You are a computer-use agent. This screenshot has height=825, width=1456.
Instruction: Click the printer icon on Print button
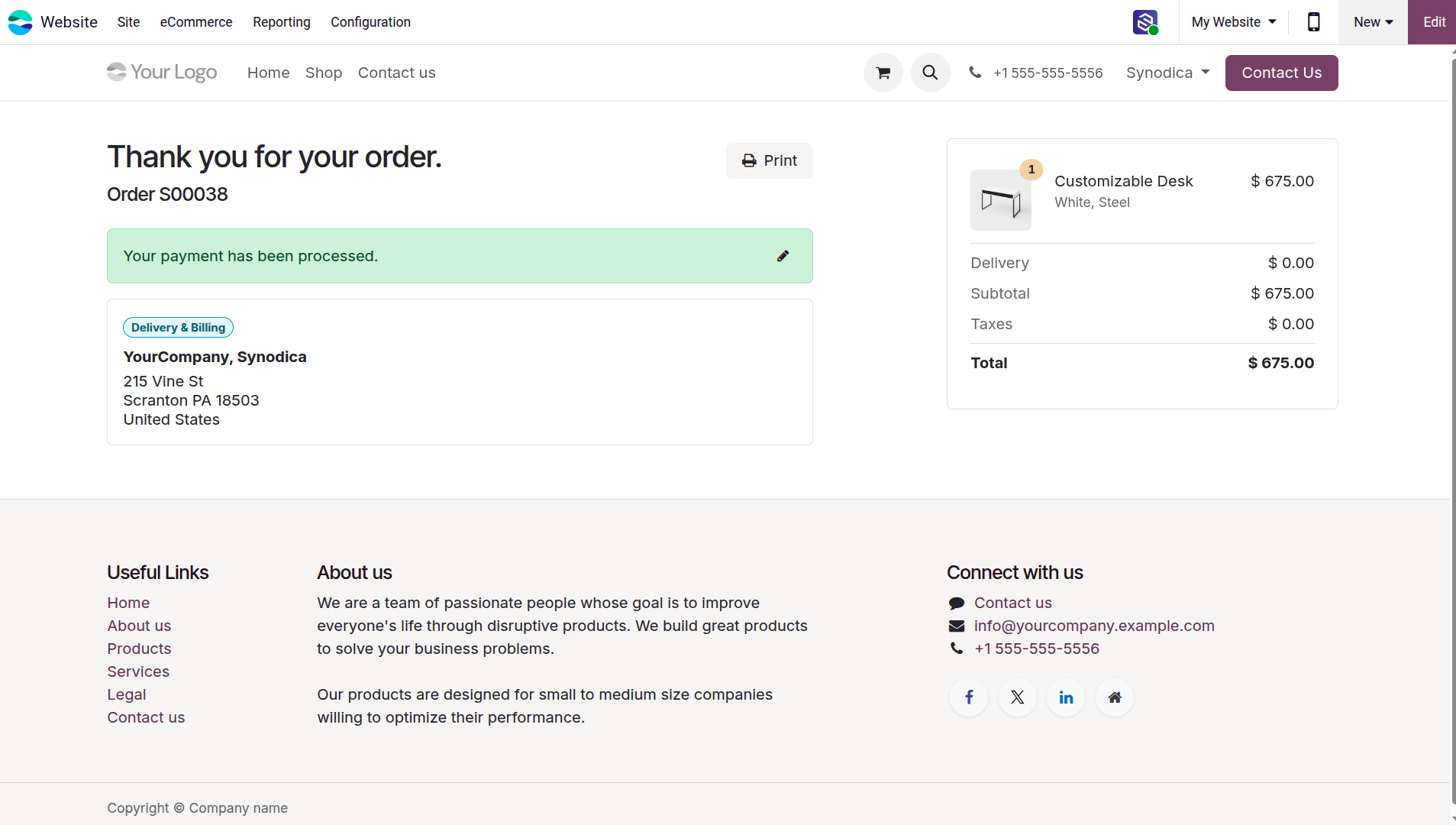(749, 160)
